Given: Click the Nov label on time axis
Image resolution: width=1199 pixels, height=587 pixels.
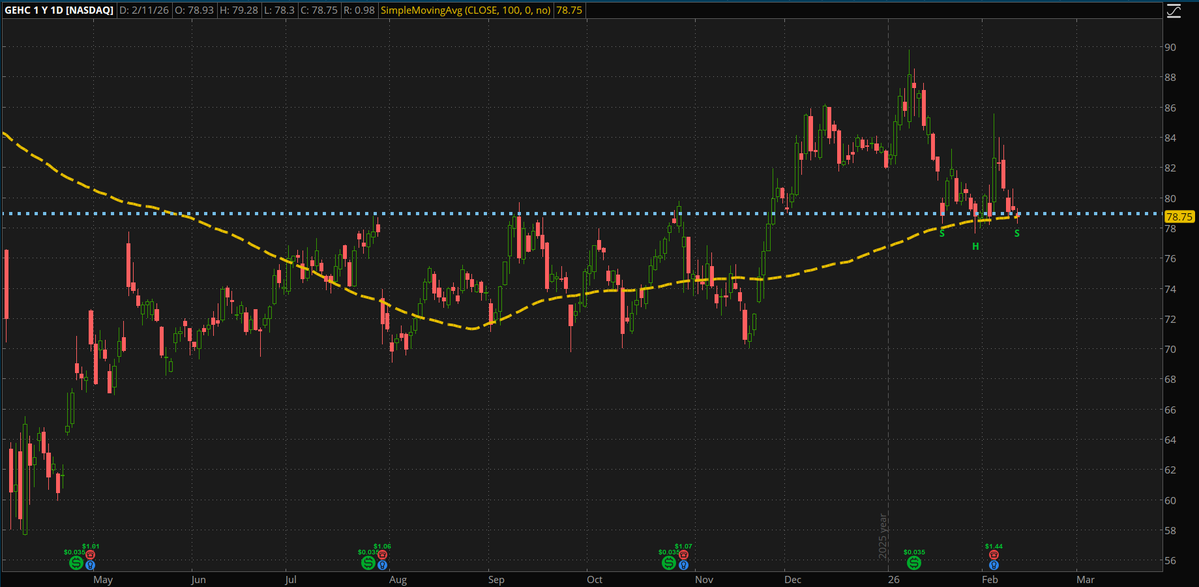Looking at the screenshot, I should pyautogui.click(x=705, y=579).
